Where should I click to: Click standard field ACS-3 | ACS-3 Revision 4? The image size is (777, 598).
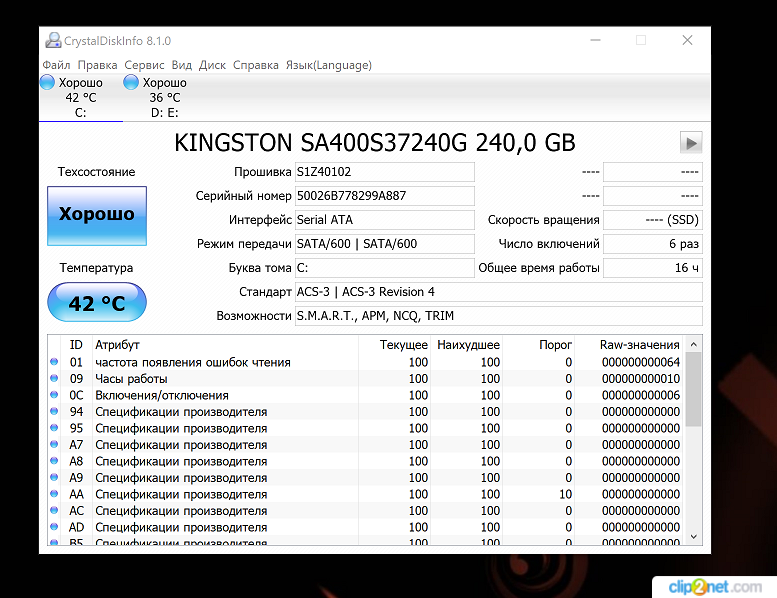pos(499,292)
